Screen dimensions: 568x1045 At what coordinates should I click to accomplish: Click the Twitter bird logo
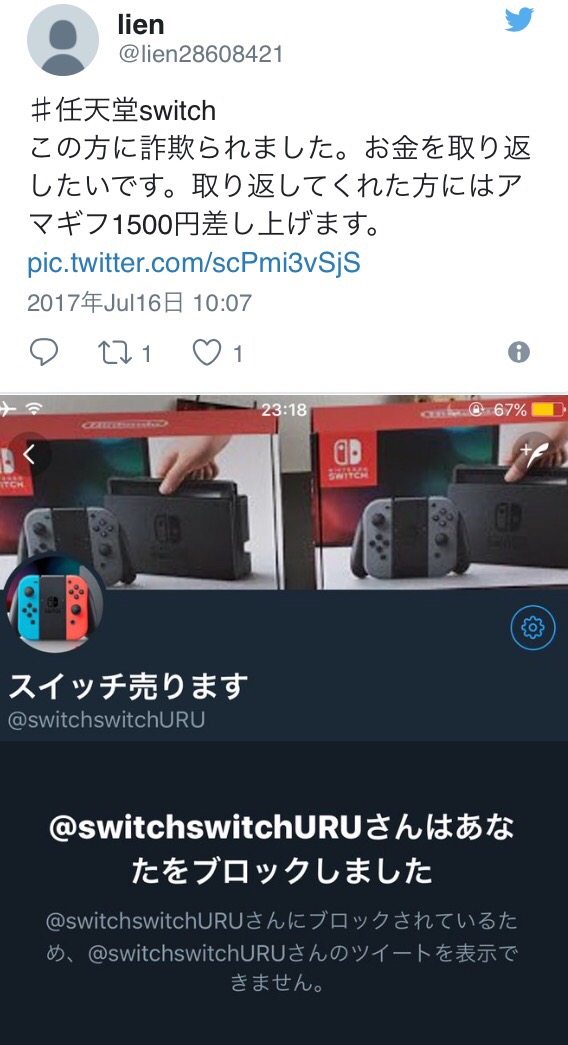point(519,20)
